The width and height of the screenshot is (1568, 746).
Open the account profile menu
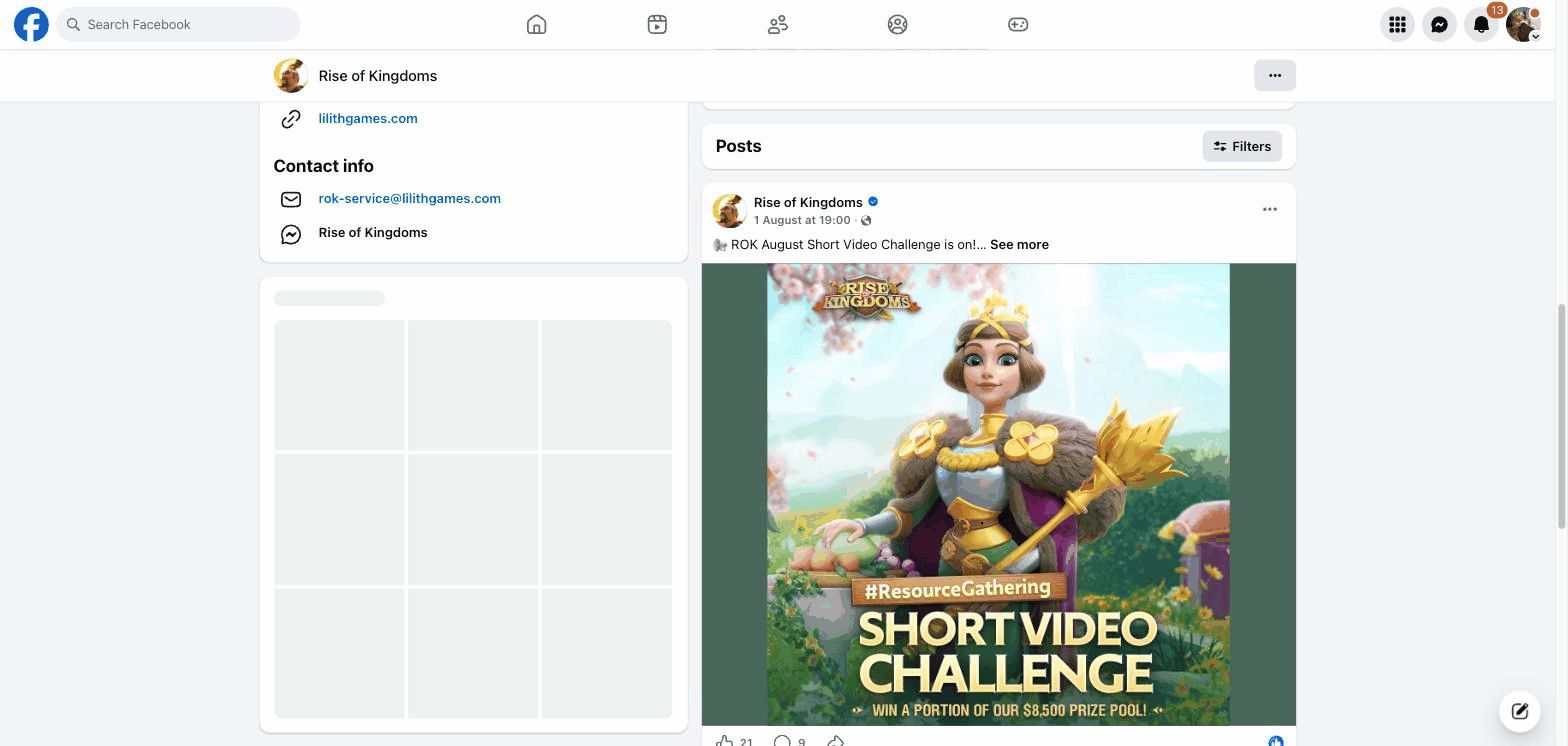tap(1523, 24)
